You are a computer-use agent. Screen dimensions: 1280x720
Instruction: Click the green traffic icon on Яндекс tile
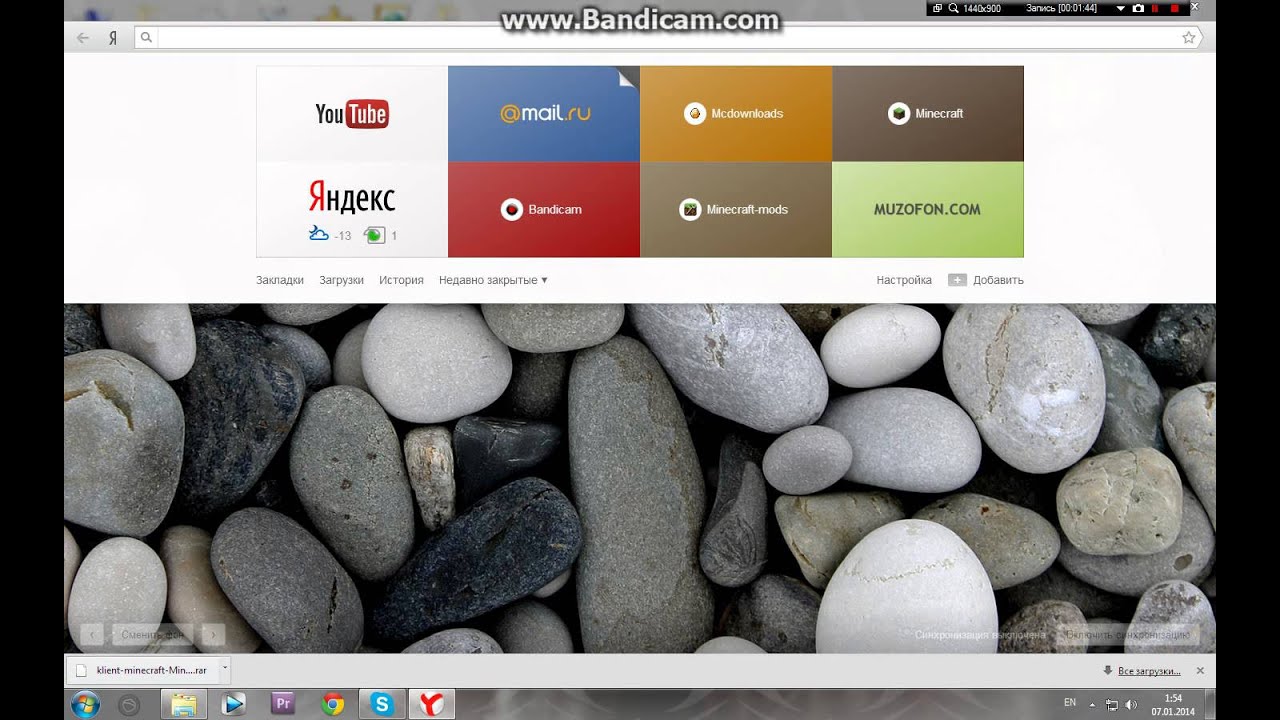pyautogui.click(x=374, y=235)
